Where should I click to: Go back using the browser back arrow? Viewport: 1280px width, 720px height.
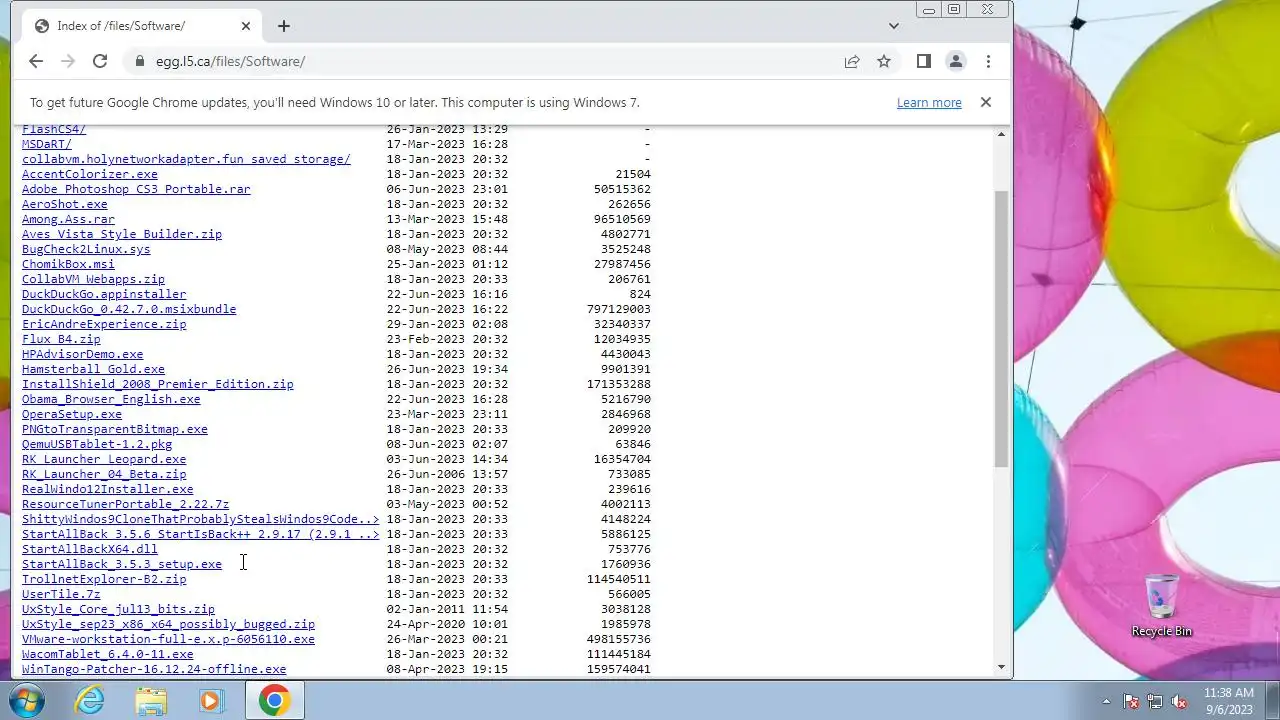pos(36,61)
